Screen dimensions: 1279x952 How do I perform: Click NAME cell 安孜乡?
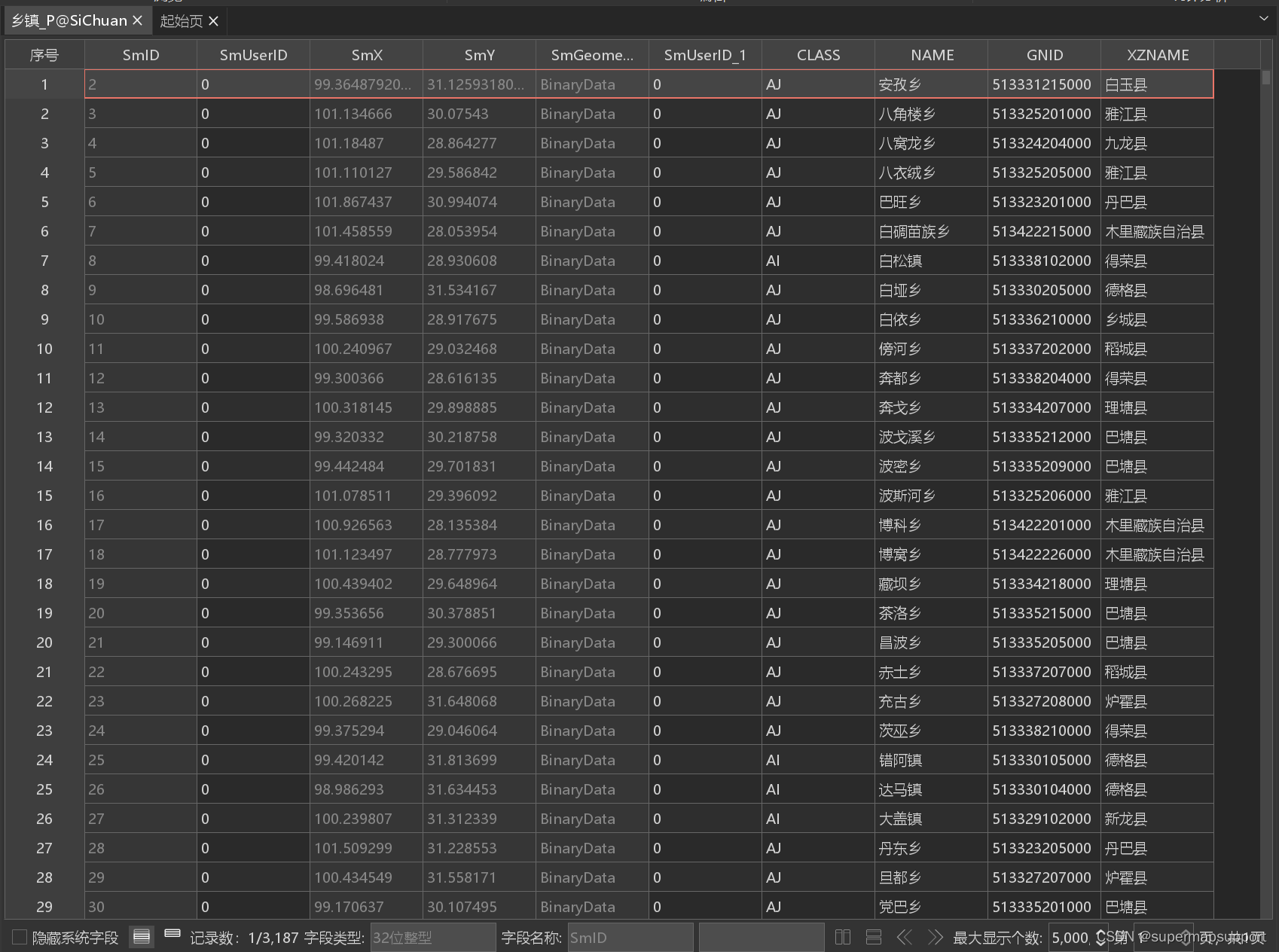pos(931,84)
